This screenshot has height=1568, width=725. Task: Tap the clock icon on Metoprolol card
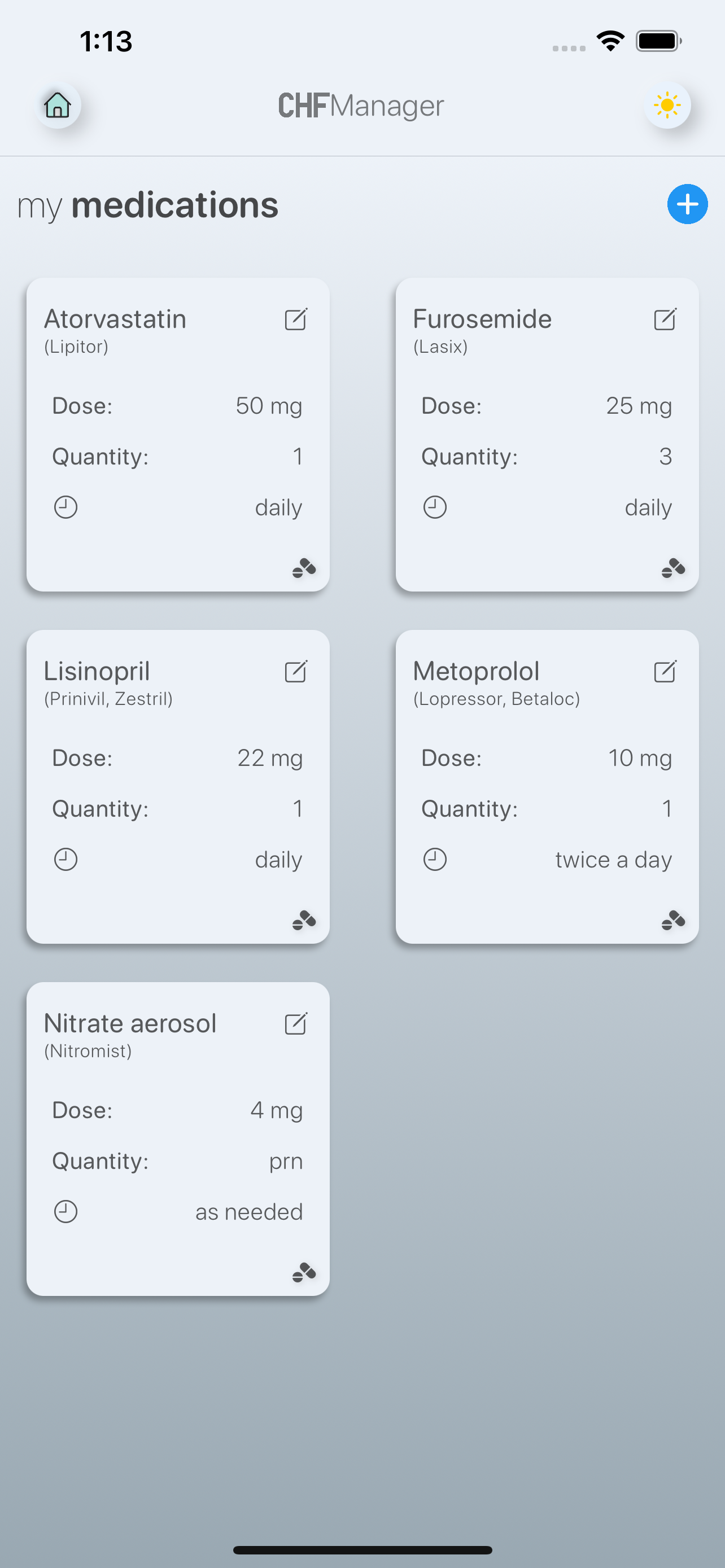click(435, 860)
